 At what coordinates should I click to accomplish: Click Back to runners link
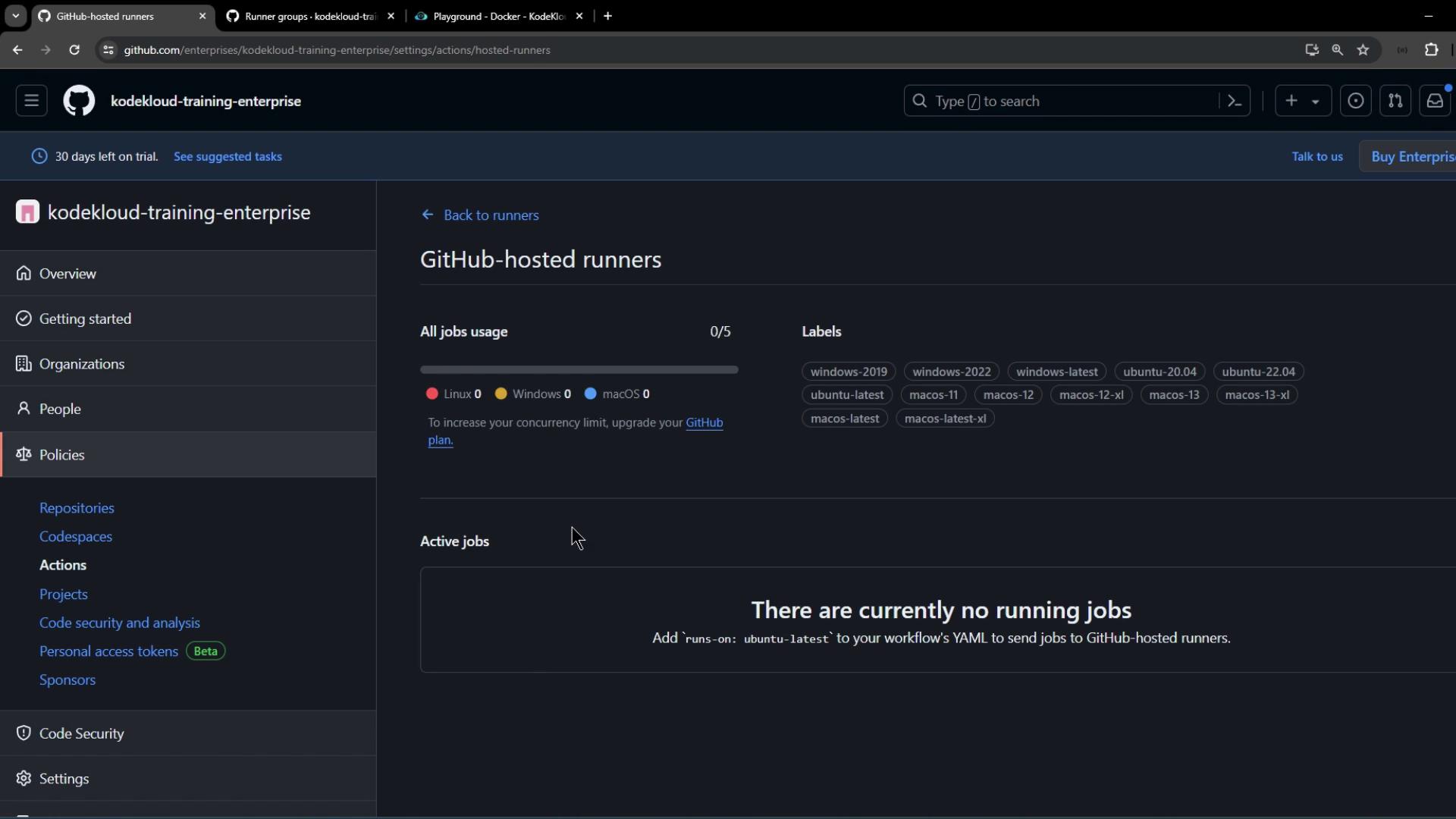[x=491, y=215]
